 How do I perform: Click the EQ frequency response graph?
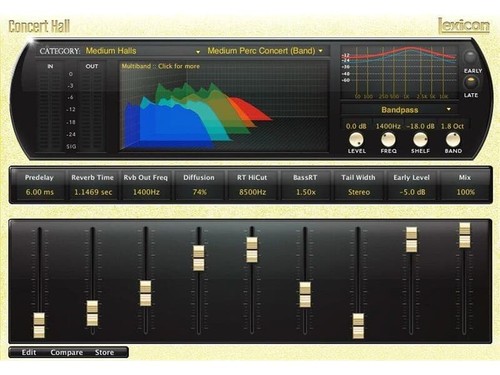[399, 73]
